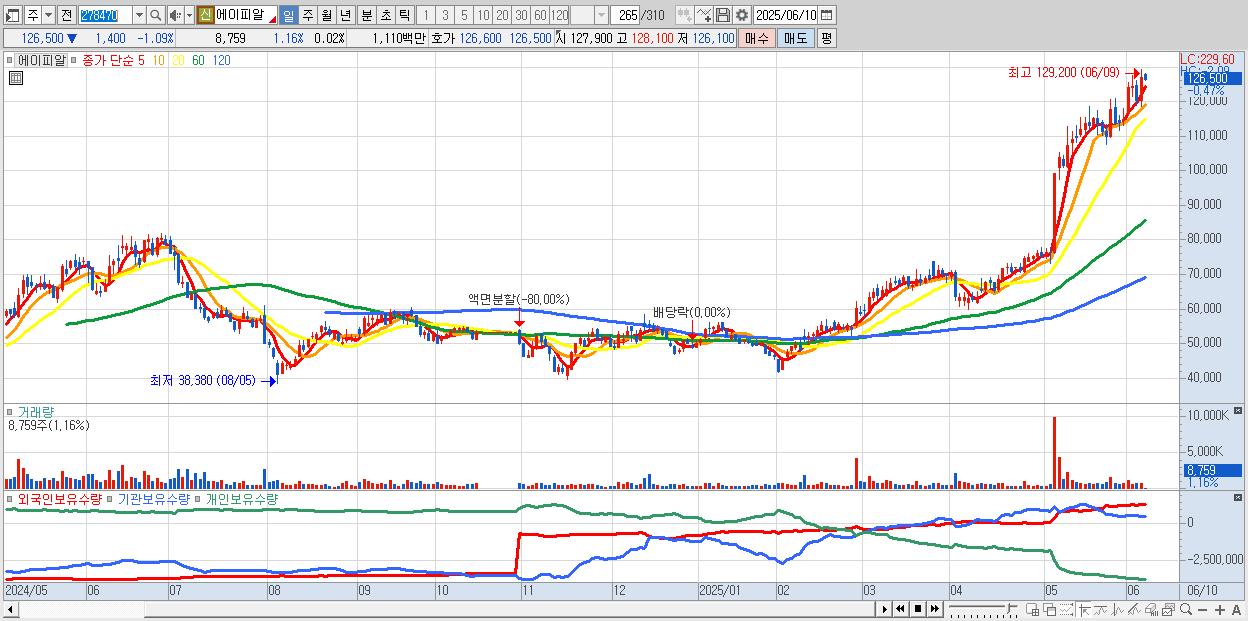Click the chart layout icon at top-left
Image resolution: width=1248 pixels, height=621 pixels.
pyautogui.click(x=13, y=15)
